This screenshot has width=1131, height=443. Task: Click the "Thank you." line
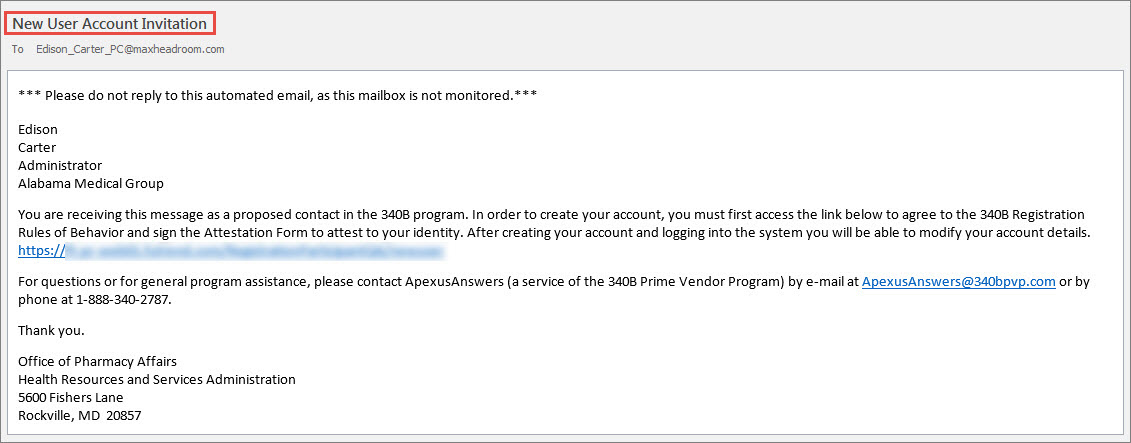(51, 330)
